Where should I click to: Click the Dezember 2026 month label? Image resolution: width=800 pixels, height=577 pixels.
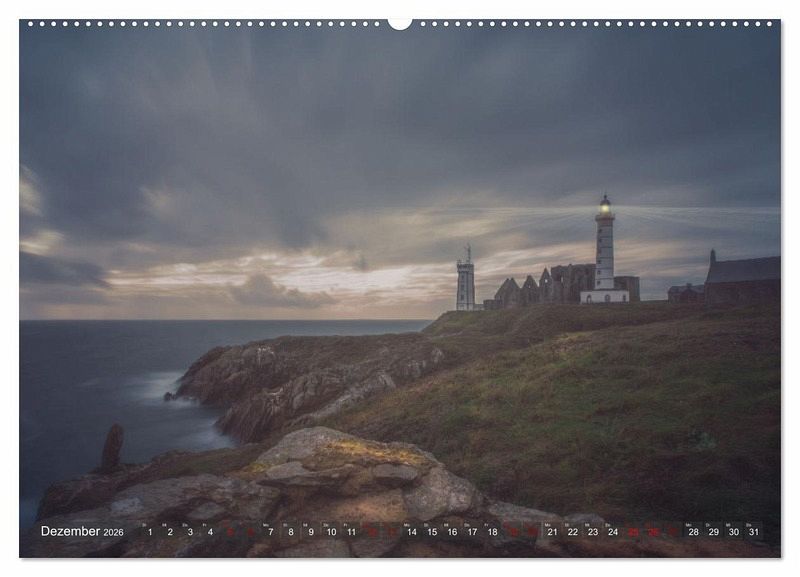pyautogui.click(x=82, y=532)
